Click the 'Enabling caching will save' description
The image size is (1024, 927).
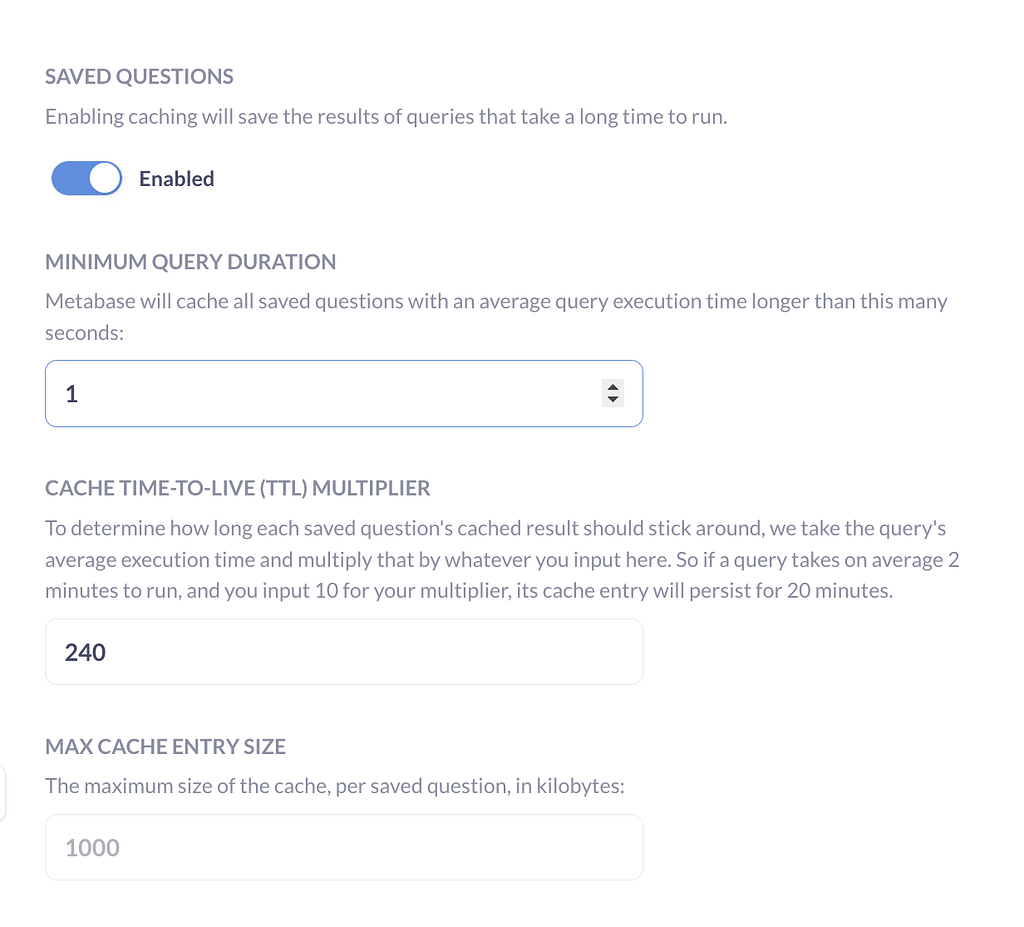386,117
